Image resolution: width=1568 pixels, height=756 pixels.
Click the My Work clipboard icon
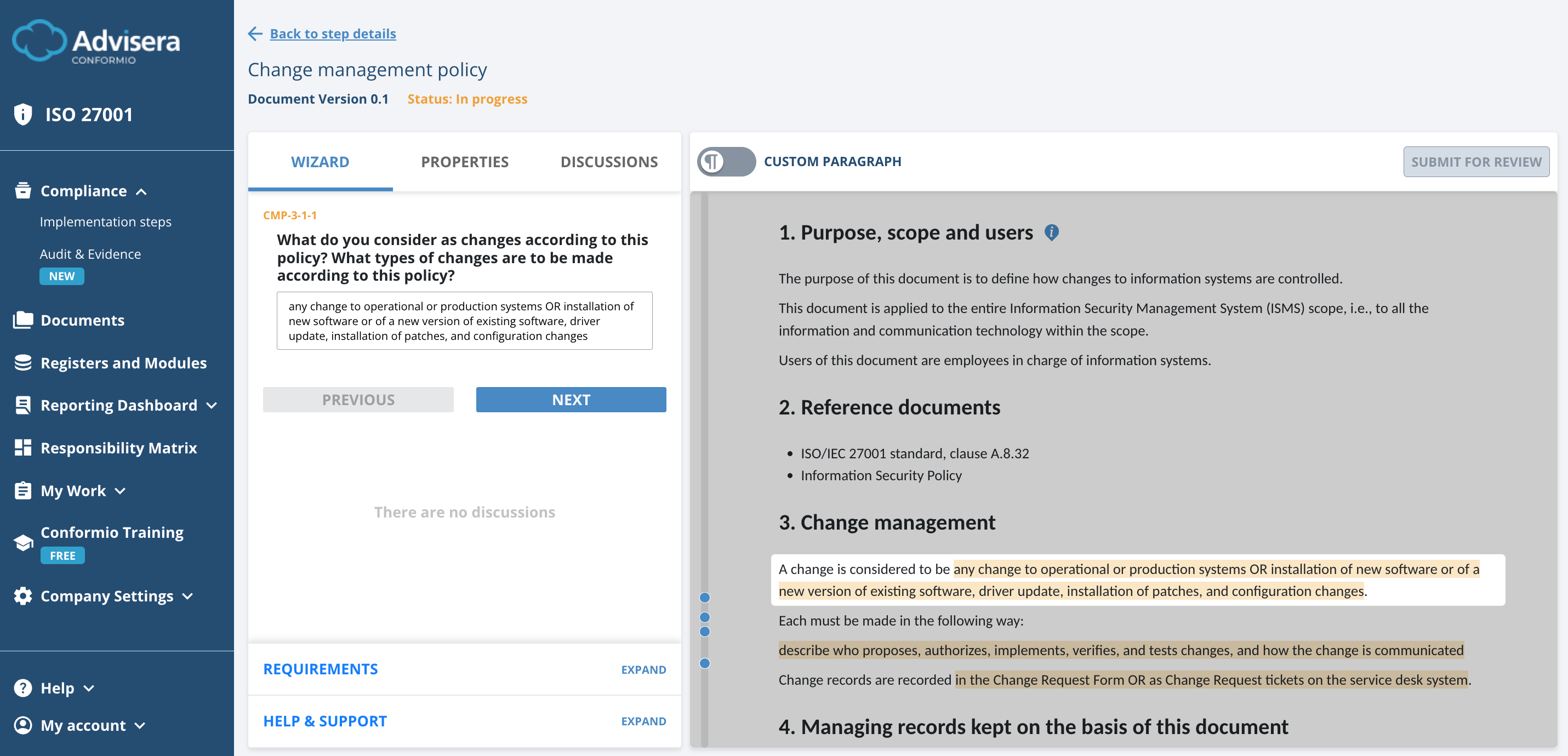point(22,490)
